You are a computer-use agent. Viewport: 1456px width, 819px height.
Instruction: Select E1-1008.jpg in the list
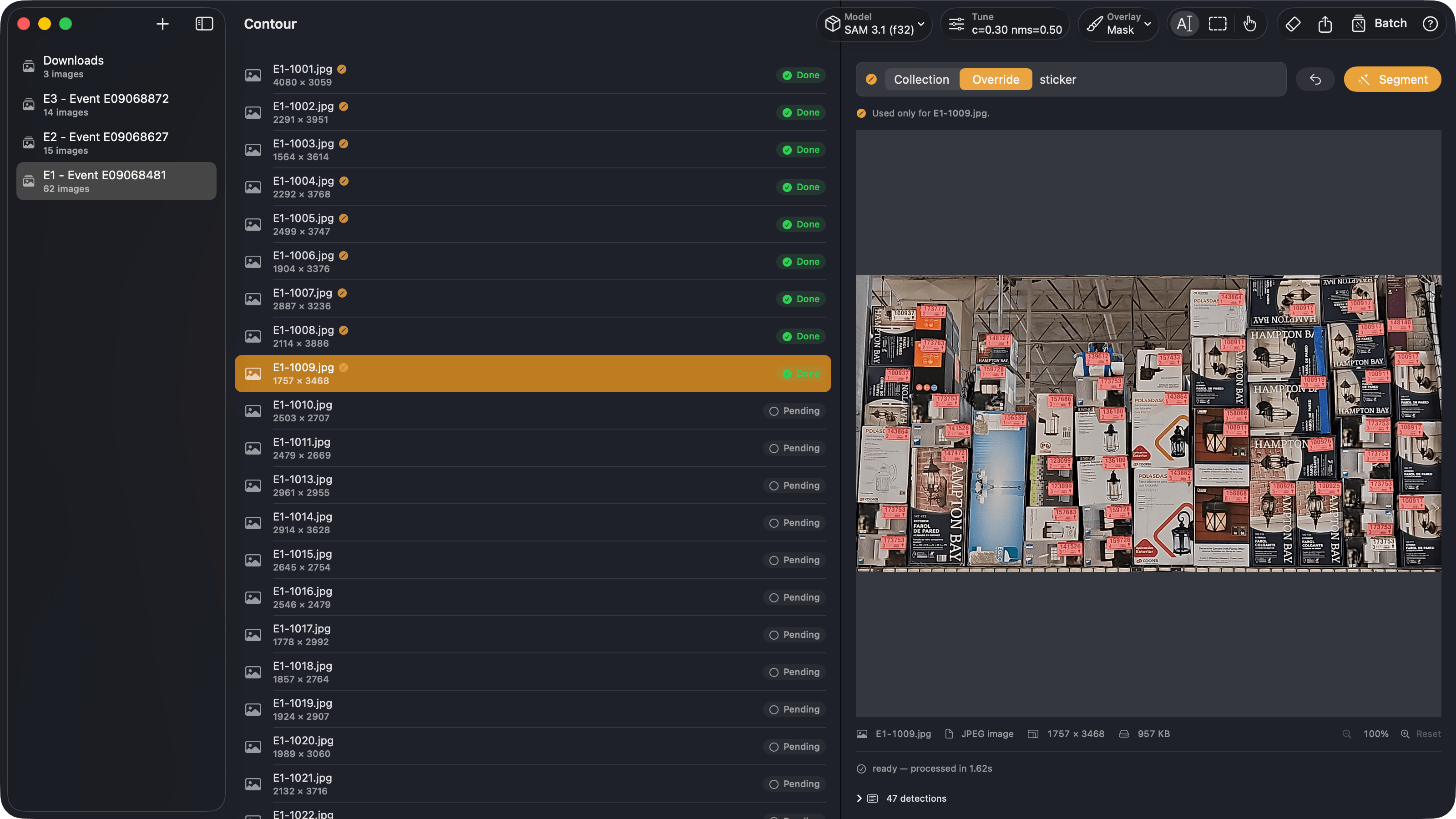click(x=532, y=336)
